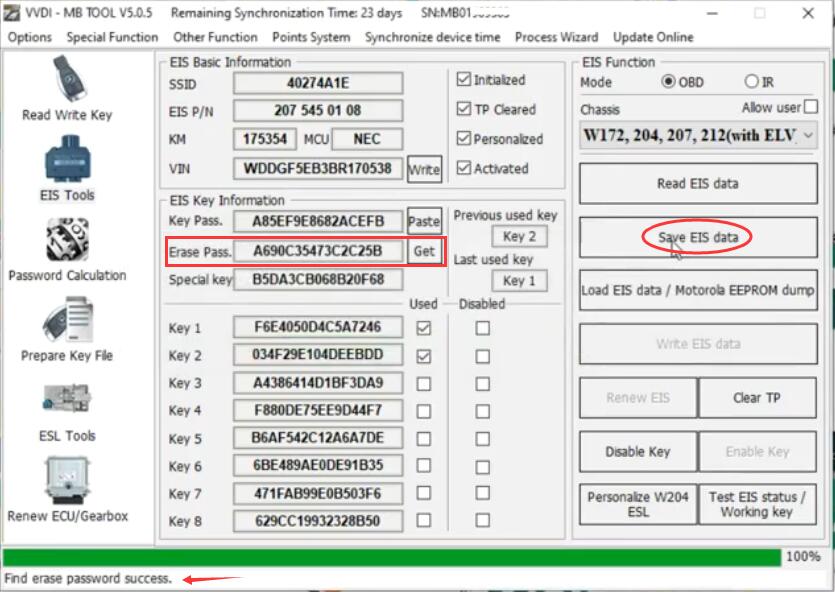Click the VIN field WDDGF5EB3BR170538
The width and height of the screenshot is (835, 592).
pos(318,169)
